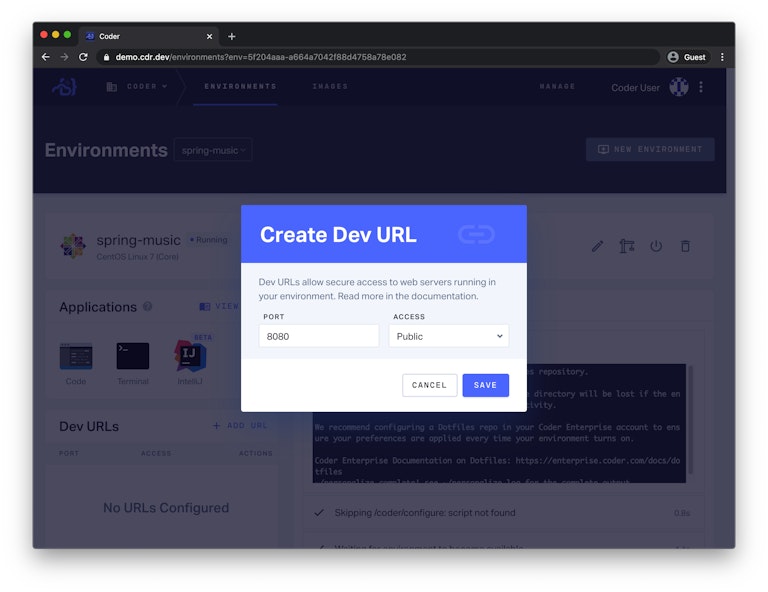Open the CODER organization dropdown

point(147,86)
